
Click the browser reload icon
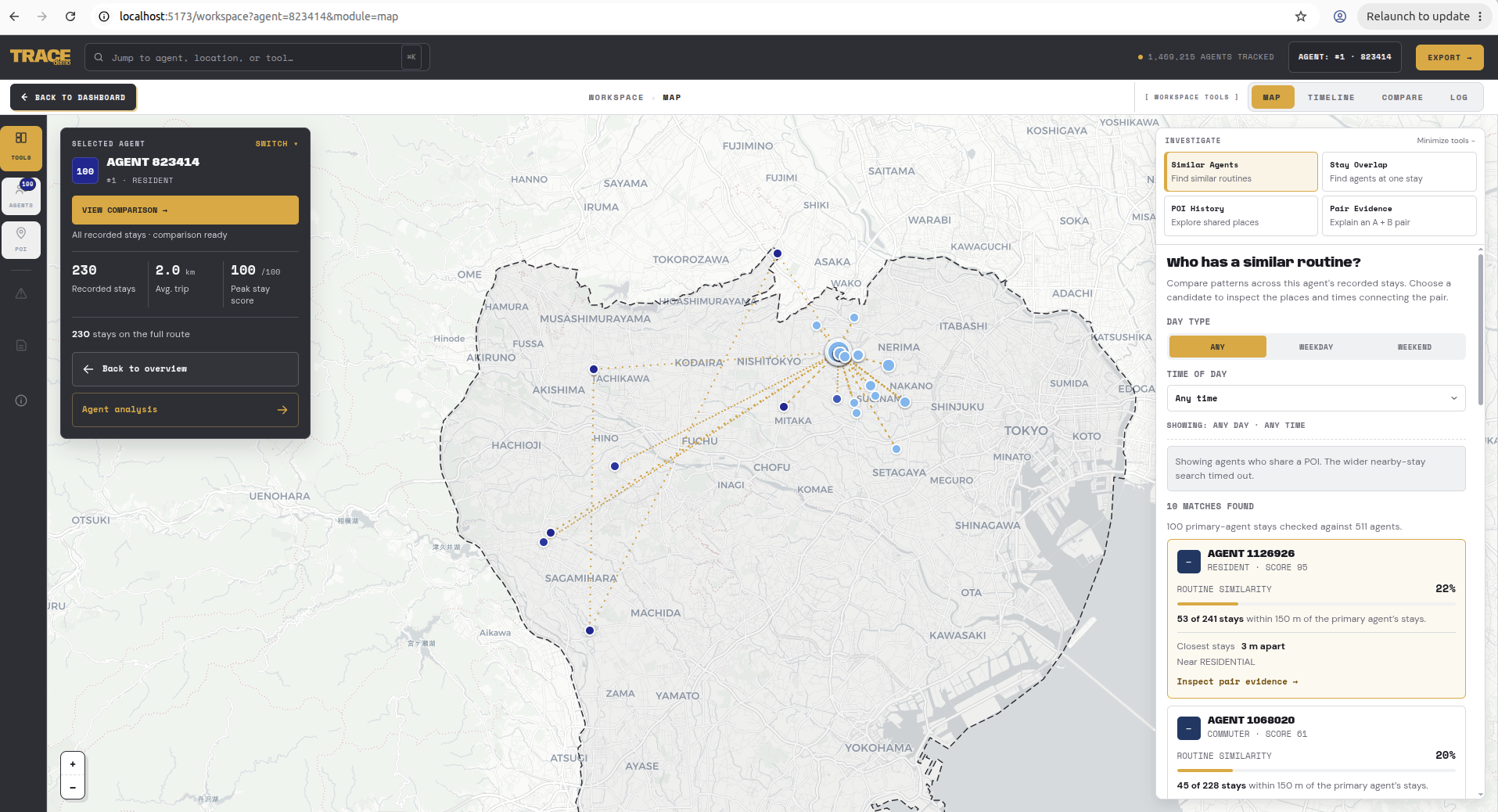coord(70,16)
